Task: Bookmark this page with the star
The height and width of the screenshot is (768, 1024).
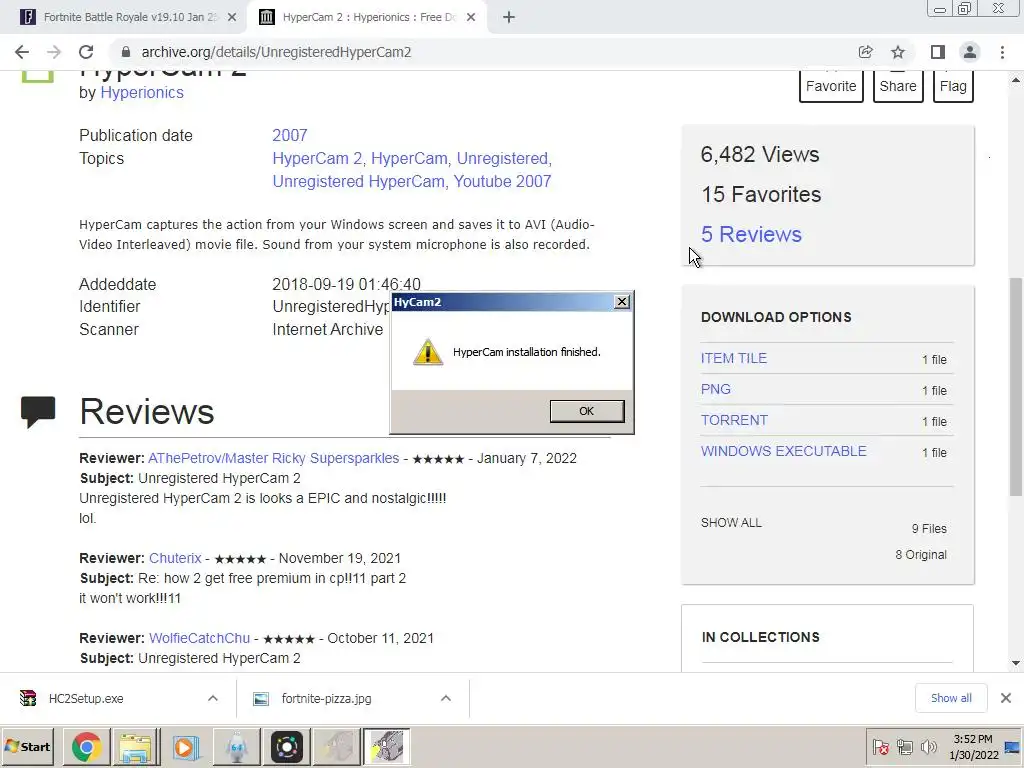Action: pyautogui.click(x=898, y=52)
